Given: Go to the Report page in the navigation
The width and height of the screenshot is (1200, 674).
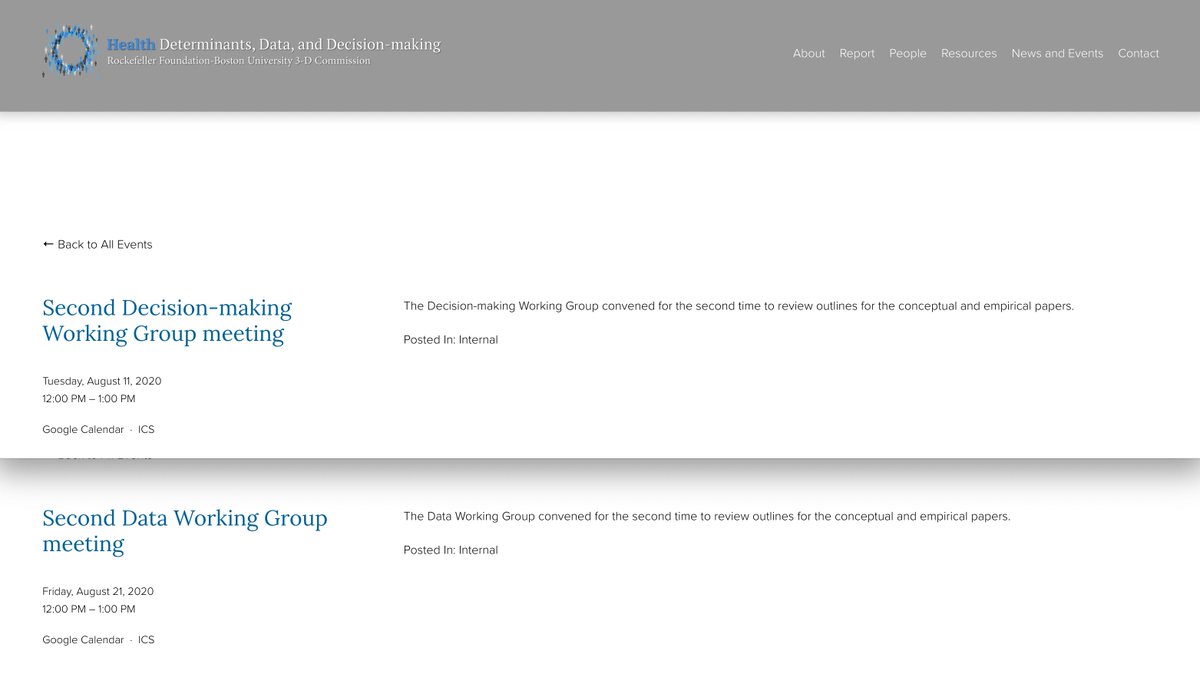Looking at the screenshot, I should coord(857,54).
